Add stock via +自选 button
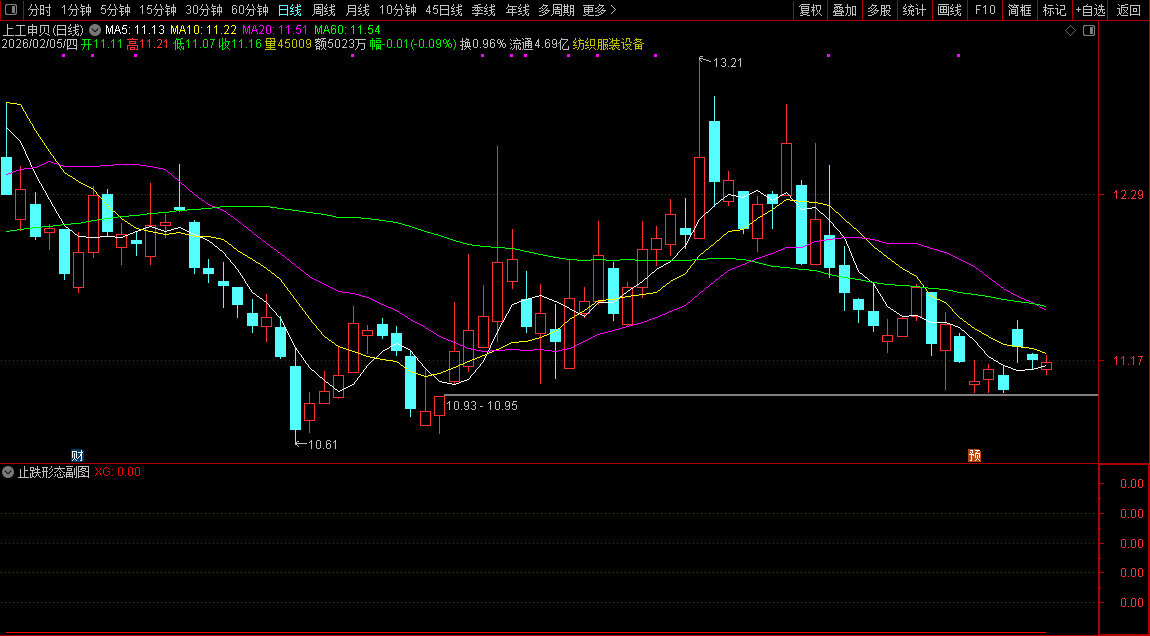The height and width of the screenshot is (636, 1150). 1091,10
